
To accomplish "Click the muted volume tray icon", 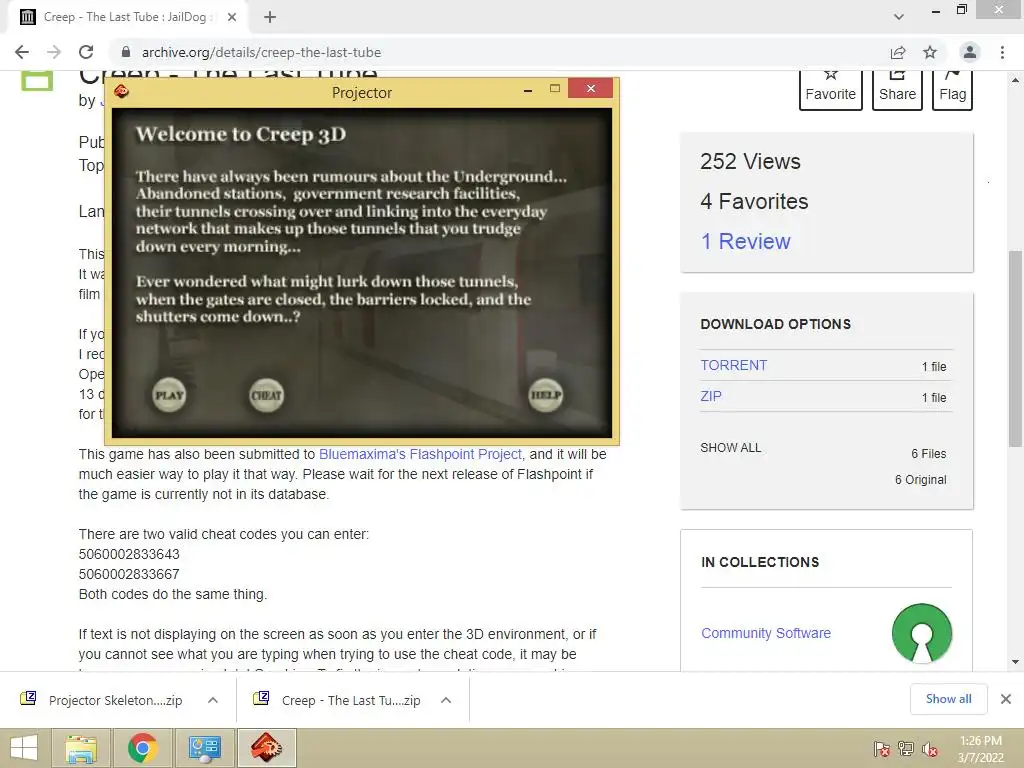I will tap(929, 748).
